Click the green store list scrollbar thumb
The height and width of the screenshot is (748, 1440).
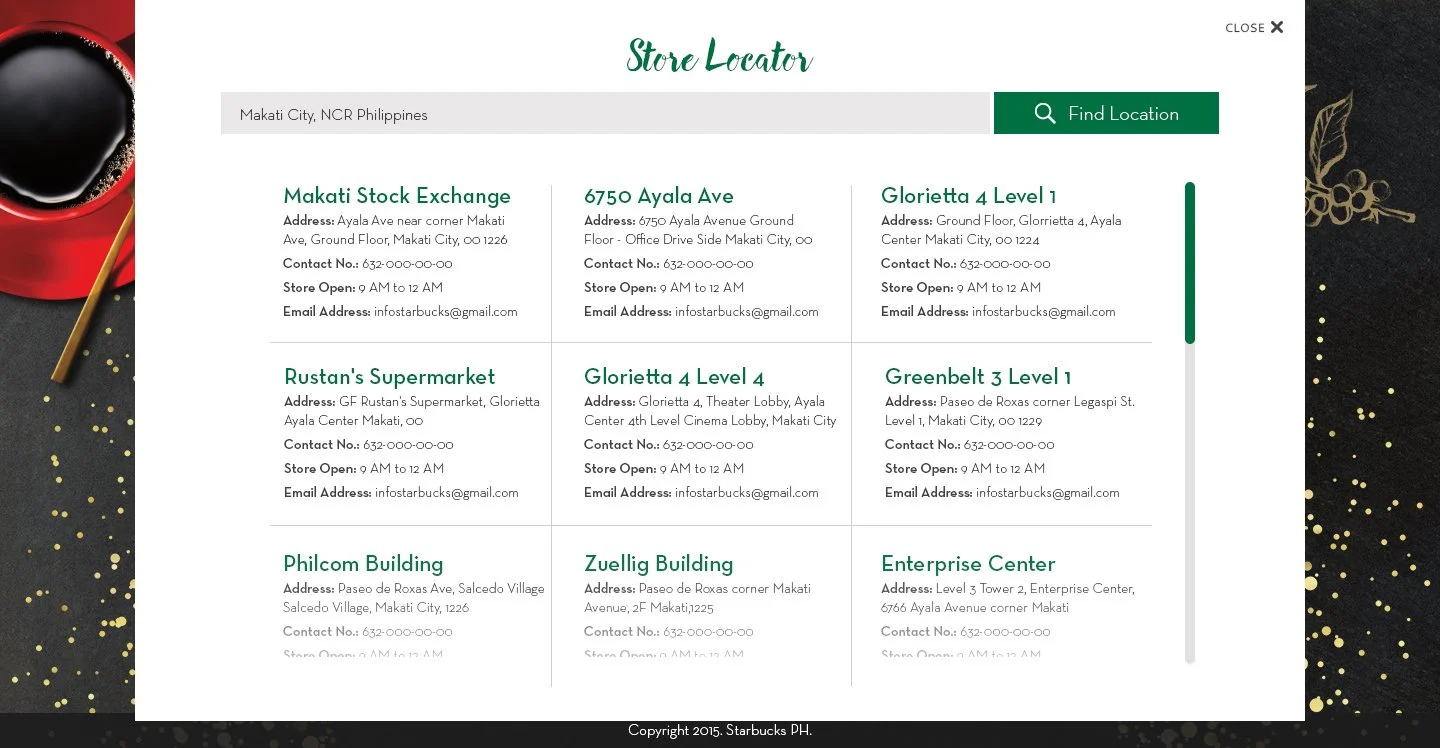pyautogui.click(x=1190, y=263)
